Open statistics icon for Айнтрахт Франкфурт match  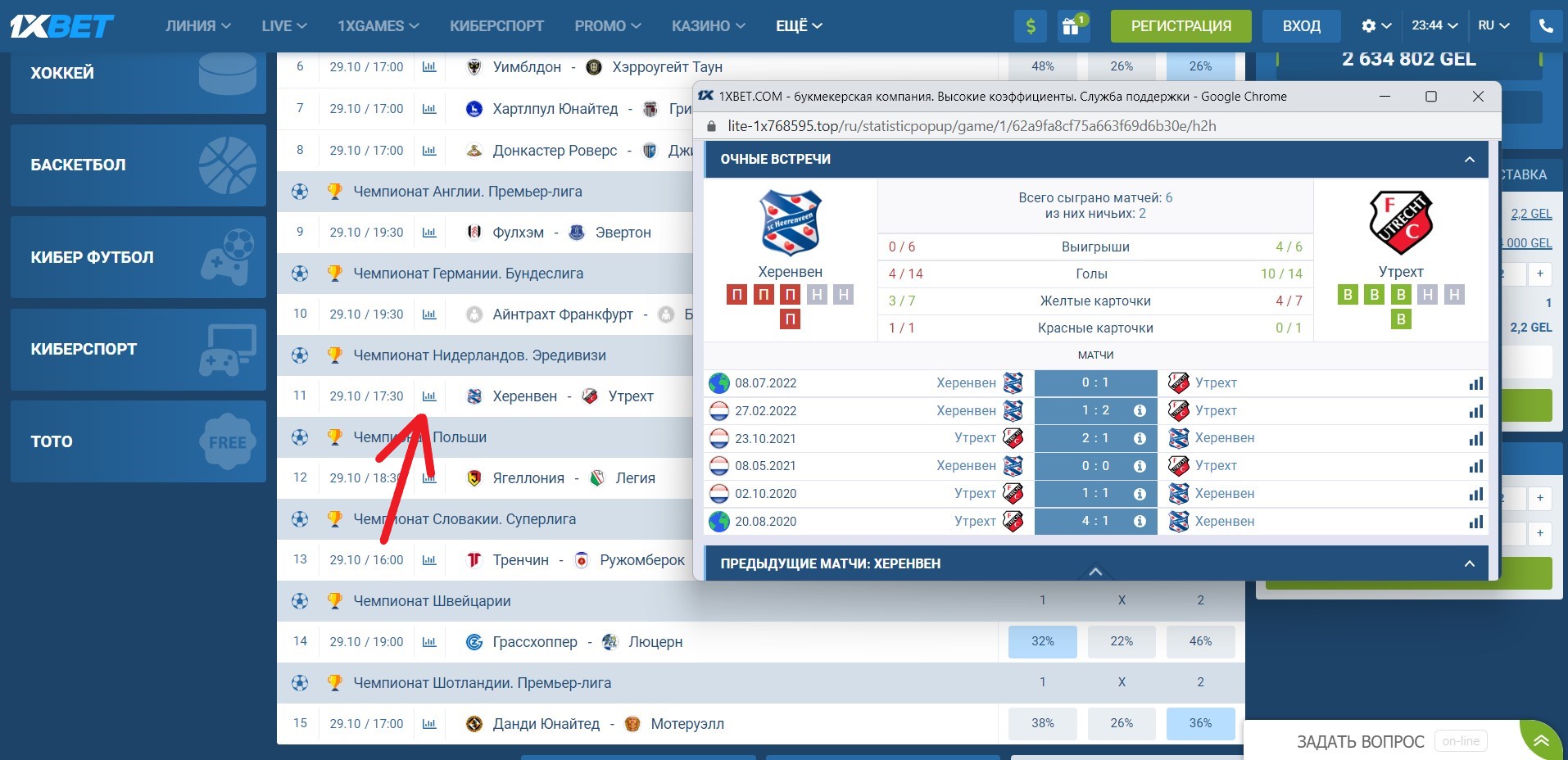click(x=429, y=314)
